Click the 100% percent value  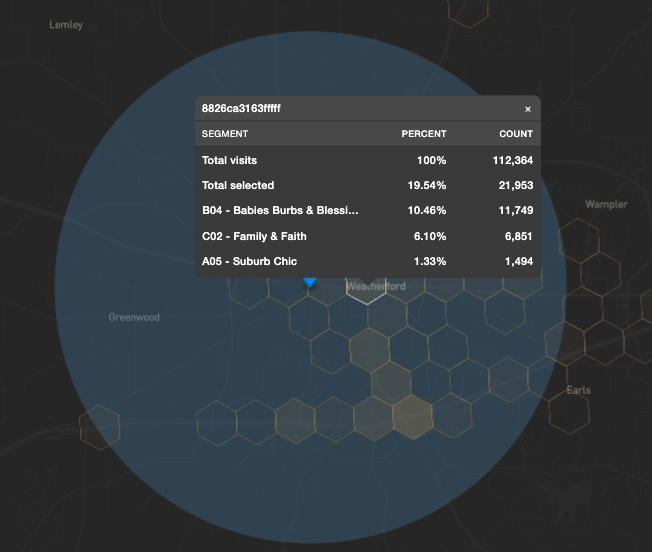tap(432, 160)
